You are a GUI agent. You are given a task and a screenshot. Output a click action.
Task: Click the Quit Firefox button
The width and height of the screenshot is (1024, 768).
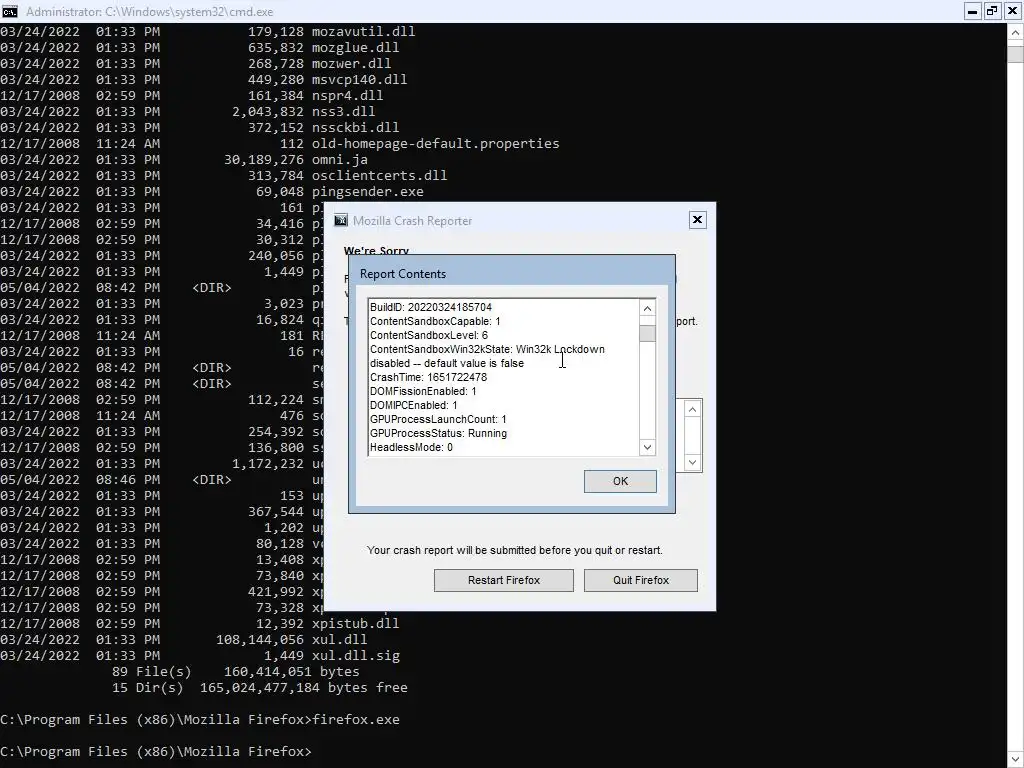coord(641,580)
